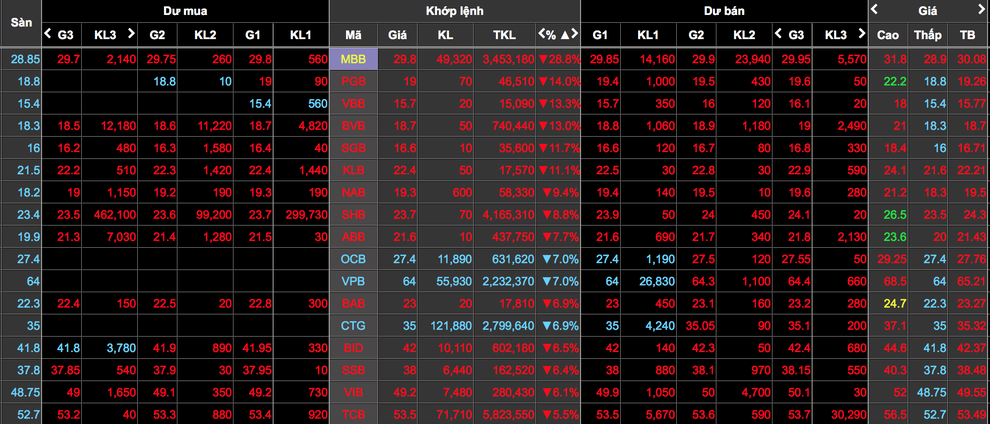Click BVB bid volume 12,180
This screenshot has height=424, width=990.
pos(118,127)
